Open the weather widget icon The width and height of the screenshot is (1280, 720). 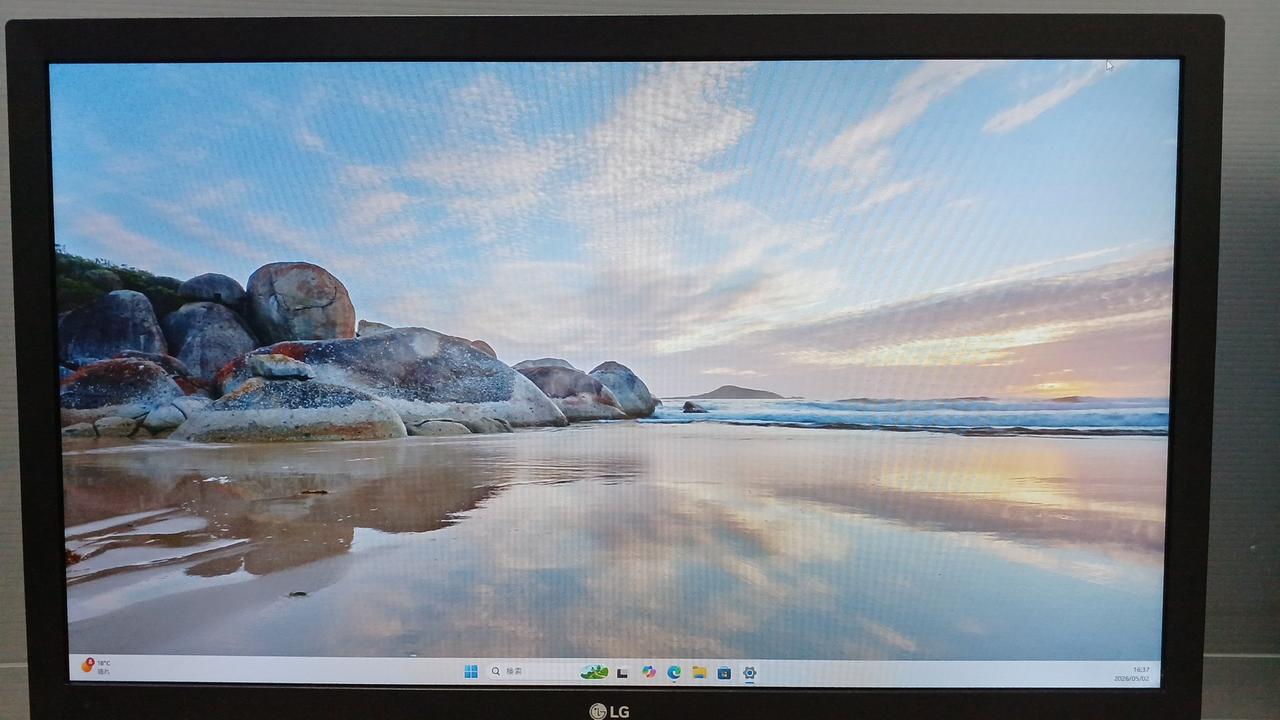[88, 665]
